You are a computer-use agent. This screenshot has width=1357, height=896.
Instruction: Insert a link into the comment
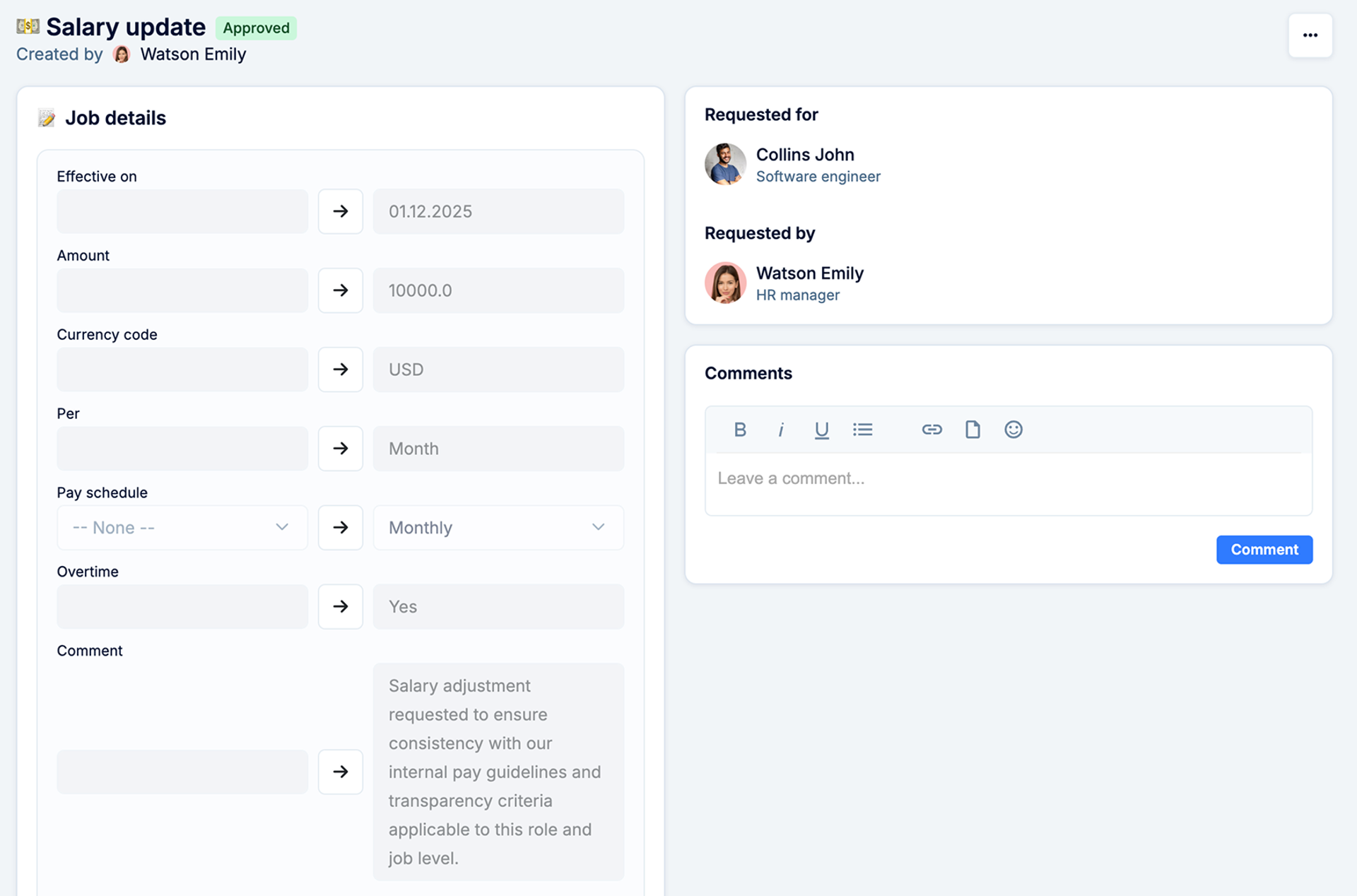pos(932,430)
